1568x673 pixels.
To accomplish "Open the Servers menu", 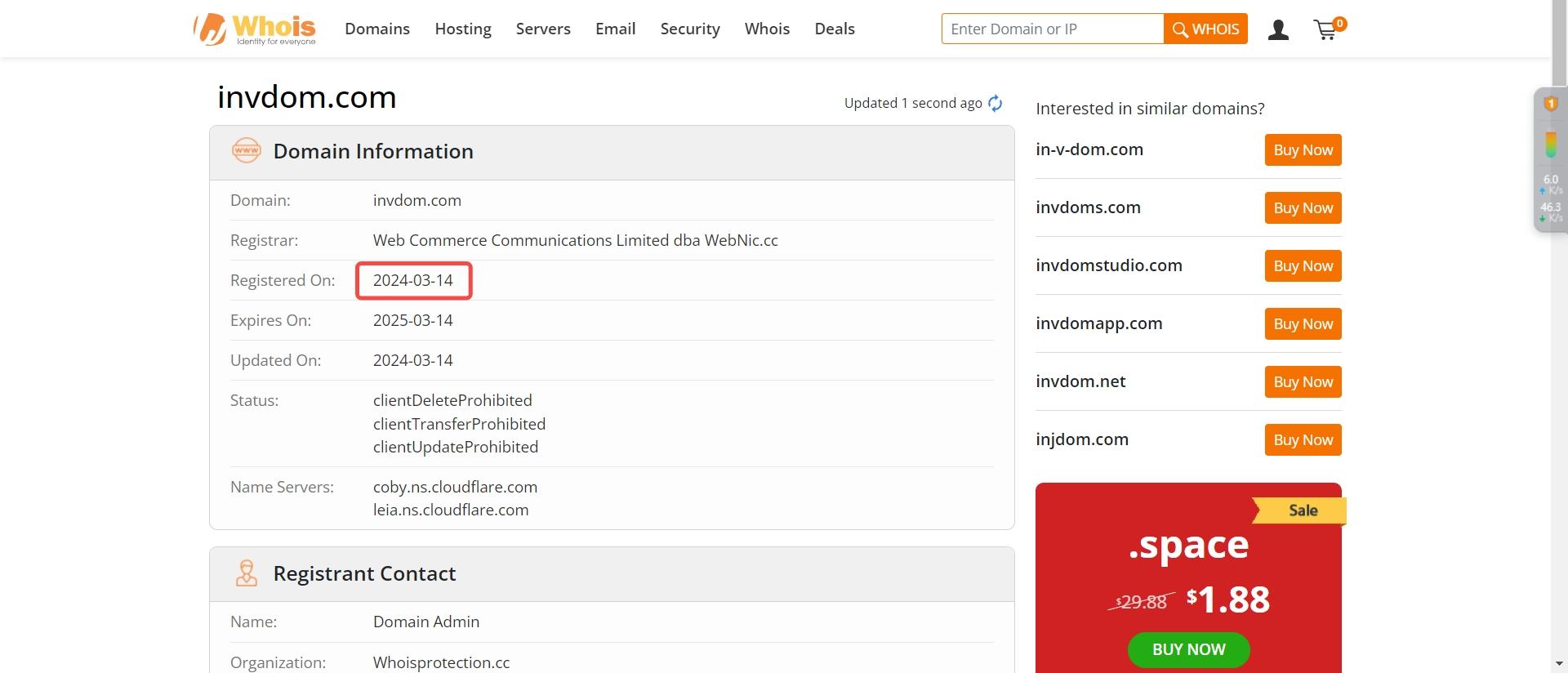I will (x=543, y=29).
